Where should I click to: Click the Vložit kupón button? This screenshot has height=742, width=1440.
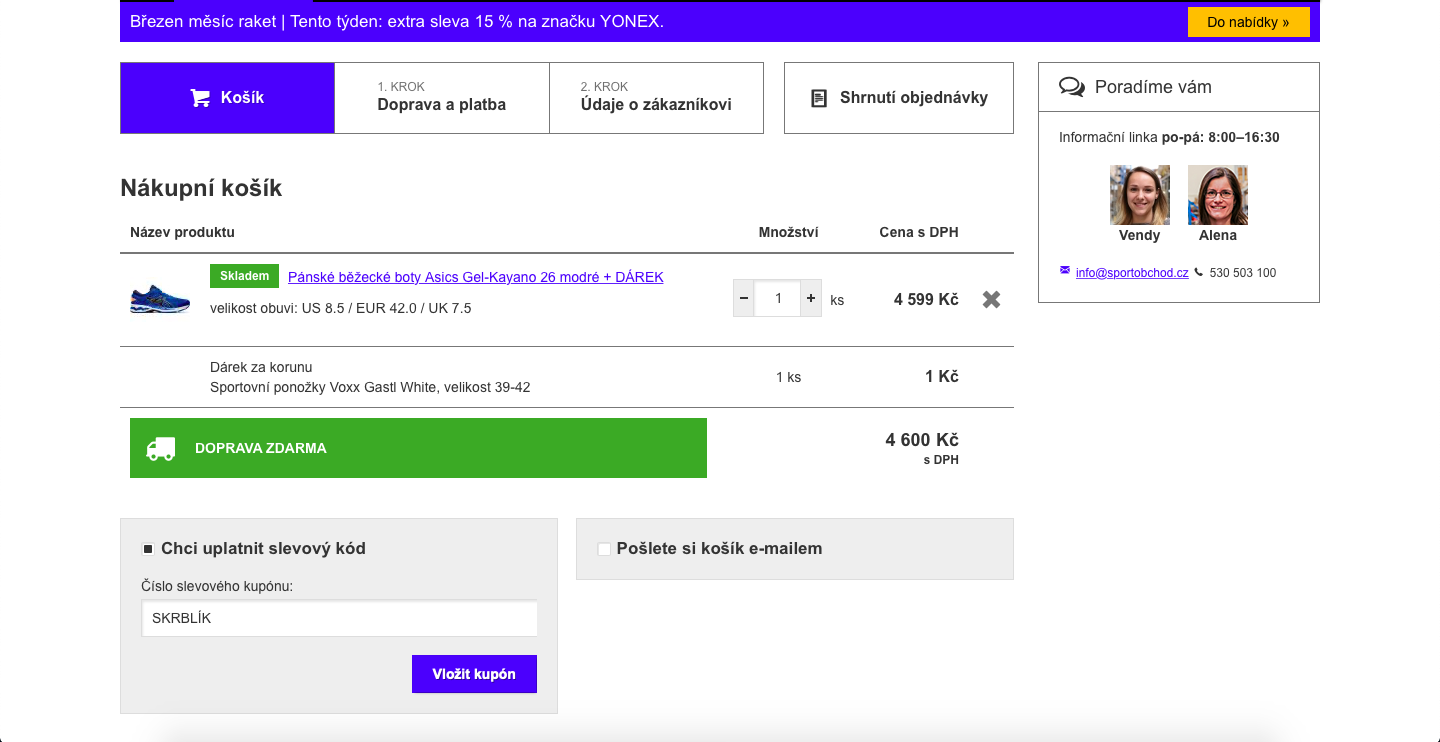coord(474,674)
